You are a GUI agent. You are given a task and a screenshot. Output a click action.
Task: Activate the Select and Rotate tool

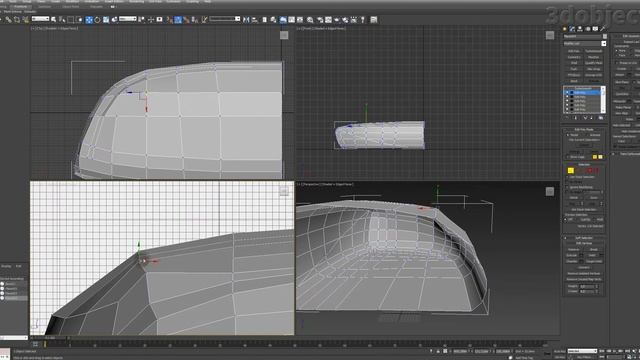click(x=97, y=20)
